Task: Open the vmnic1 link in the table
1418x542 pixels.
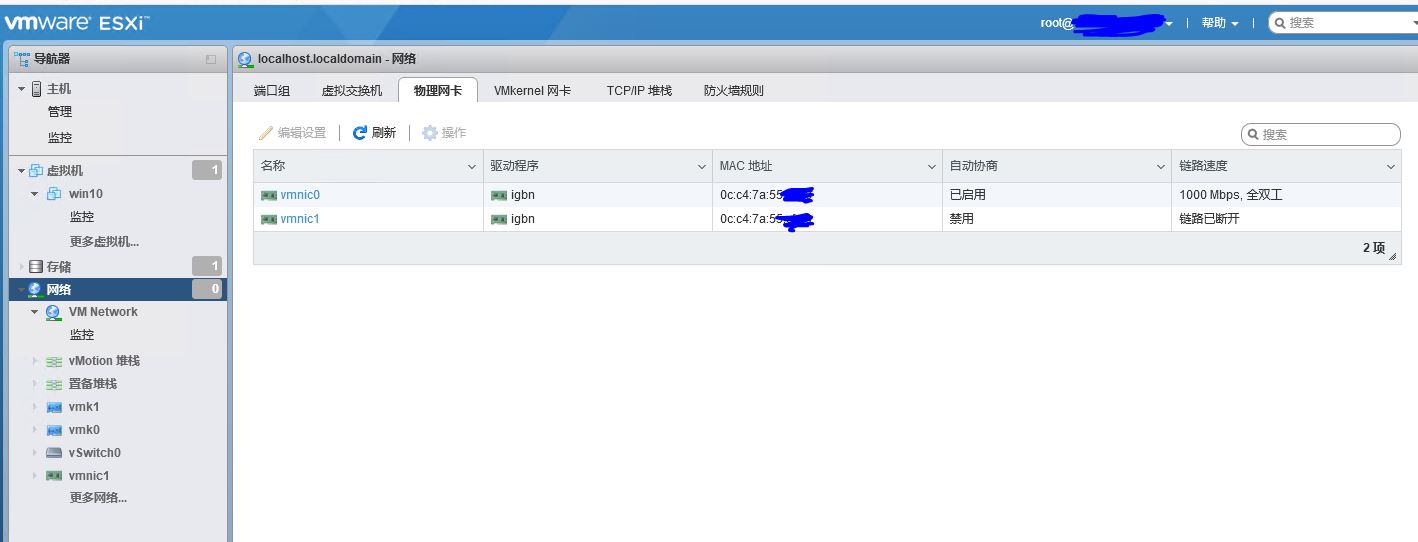Action: tap(300, 219)
